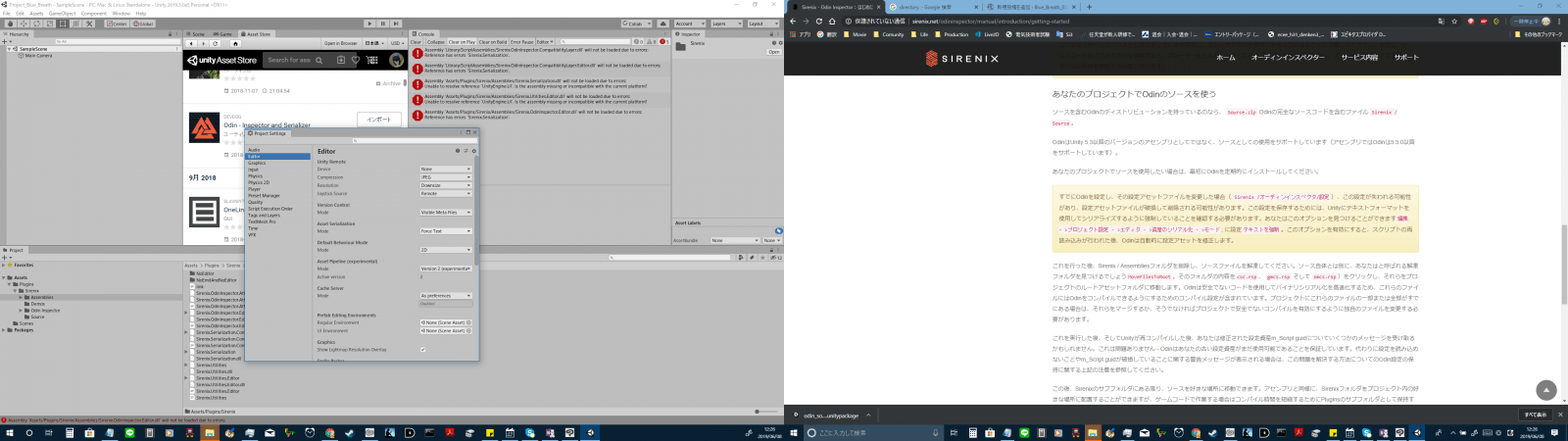Open the Account dropdown in Unity
The width and height of the screenshot is (1568, 441).
(690, 24)
